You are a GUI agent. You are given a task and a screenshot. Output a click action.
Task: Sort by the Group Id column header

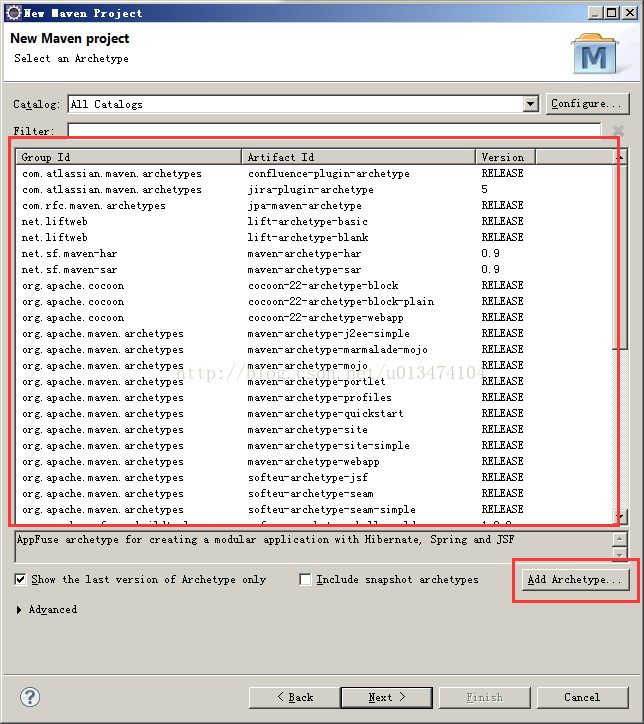coord(128,157)
